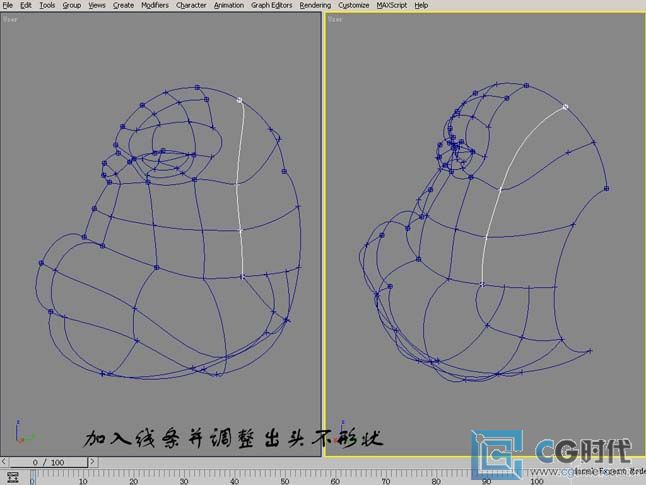This screenshot has width=646, height=485.
Task: Open the MAXScript menu
Action: pos(391,5)
